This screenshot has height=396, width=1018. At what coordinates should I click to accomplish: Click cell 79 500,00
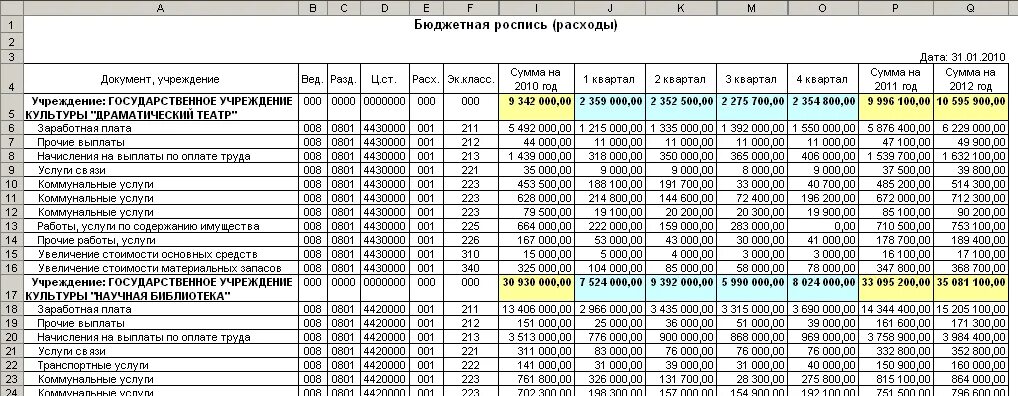pyautogui.click(x=536, y=212)
